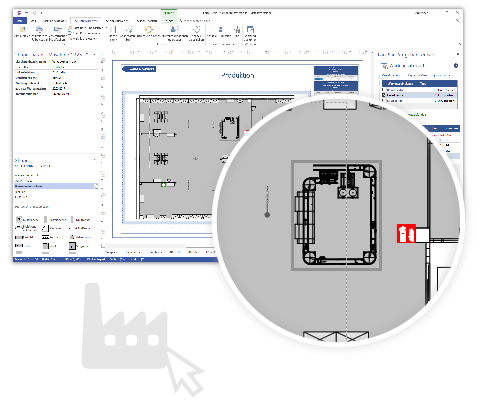Click the dark blue back button above drawing
The image size is (480, 400).
coord(139,69)
